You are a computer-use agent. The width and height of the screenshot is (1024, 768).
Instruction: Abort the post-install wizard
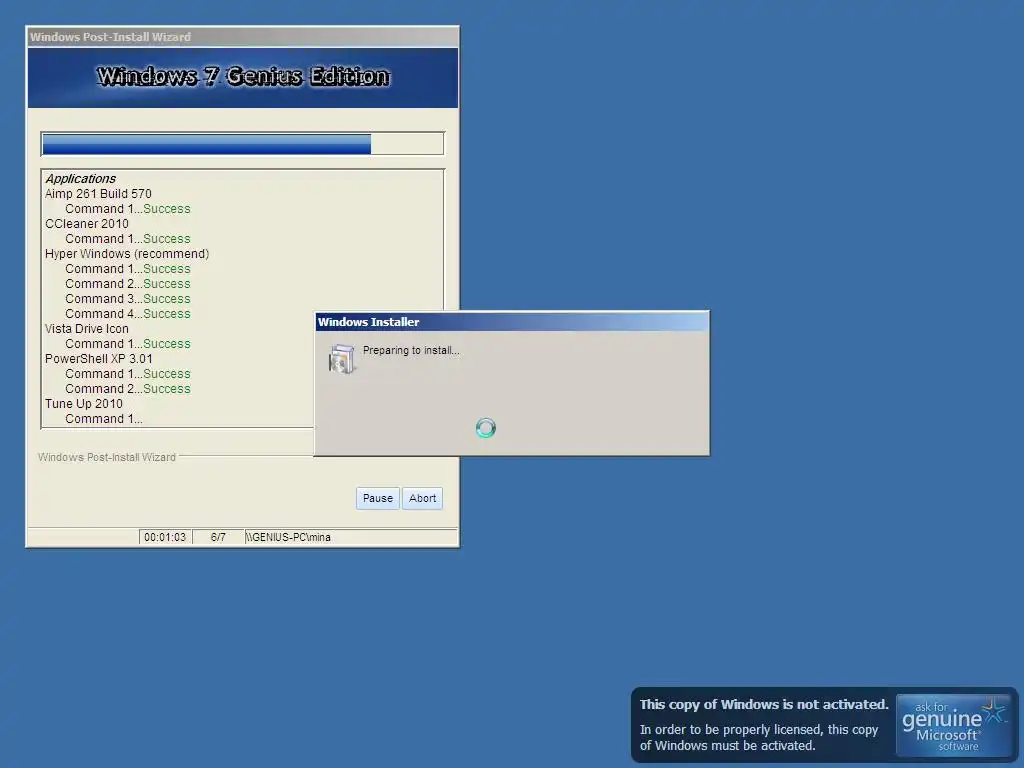(x=422, y=498)
